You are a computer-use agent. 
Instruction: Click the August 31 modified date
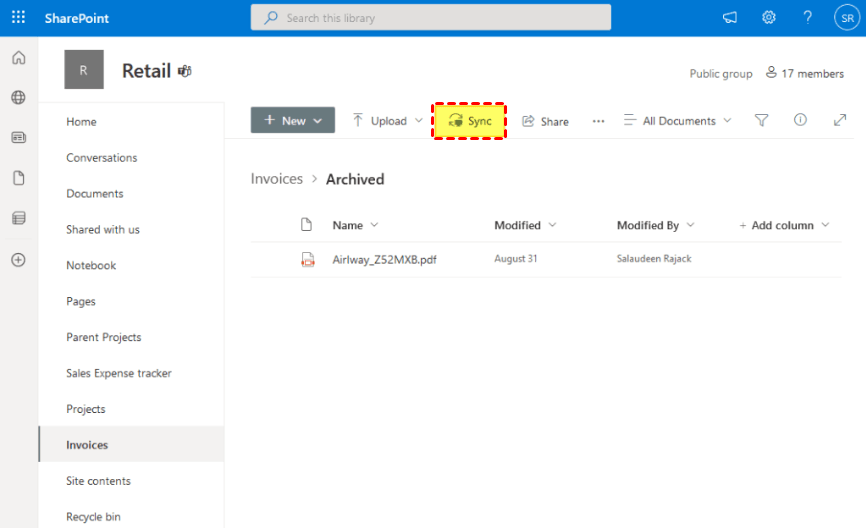(516, 258)
